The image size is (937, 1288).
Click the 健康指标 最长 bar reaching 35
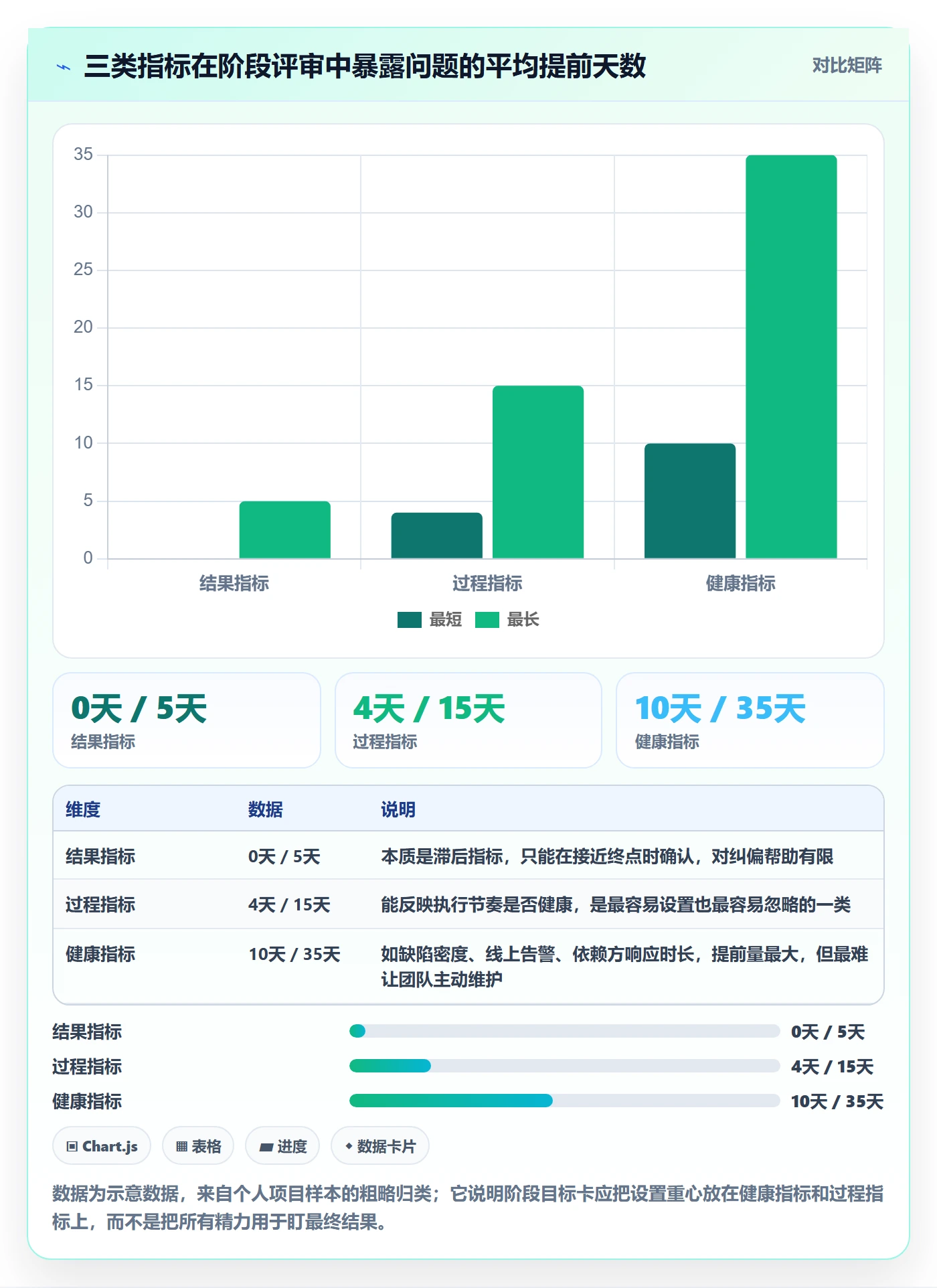click(791, 357)
